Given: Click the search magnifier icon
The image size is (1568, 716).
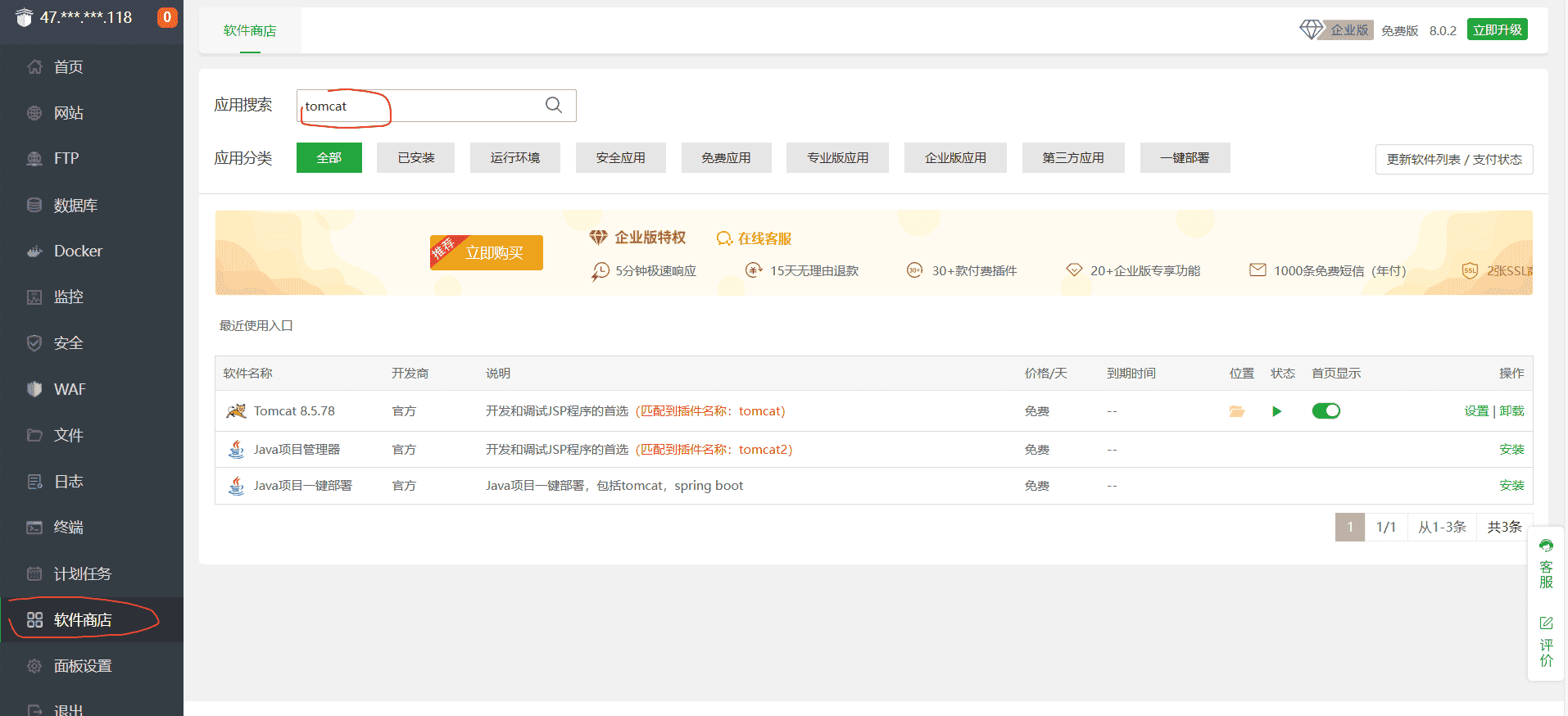Looking at the screenshot, I should 554,106.
